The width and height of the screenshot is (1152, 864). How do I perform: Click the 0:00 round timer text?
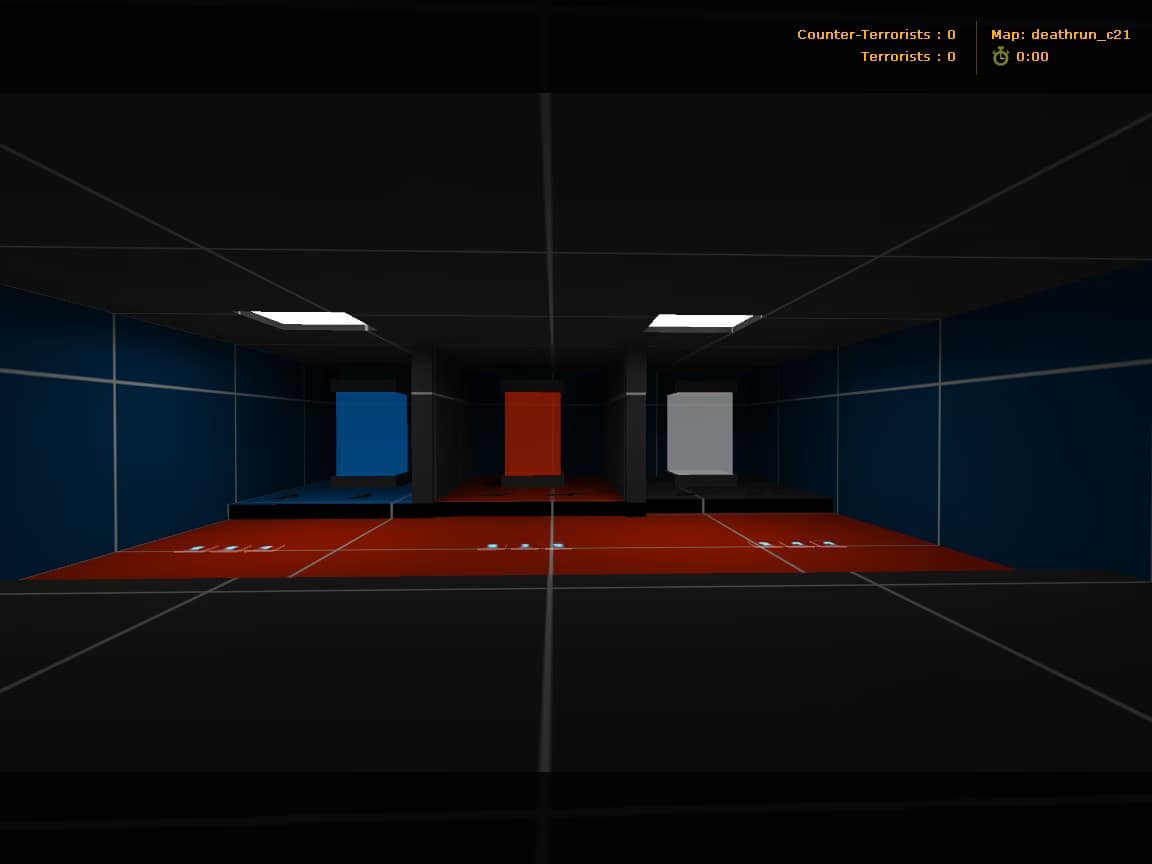coord(1032,57)
